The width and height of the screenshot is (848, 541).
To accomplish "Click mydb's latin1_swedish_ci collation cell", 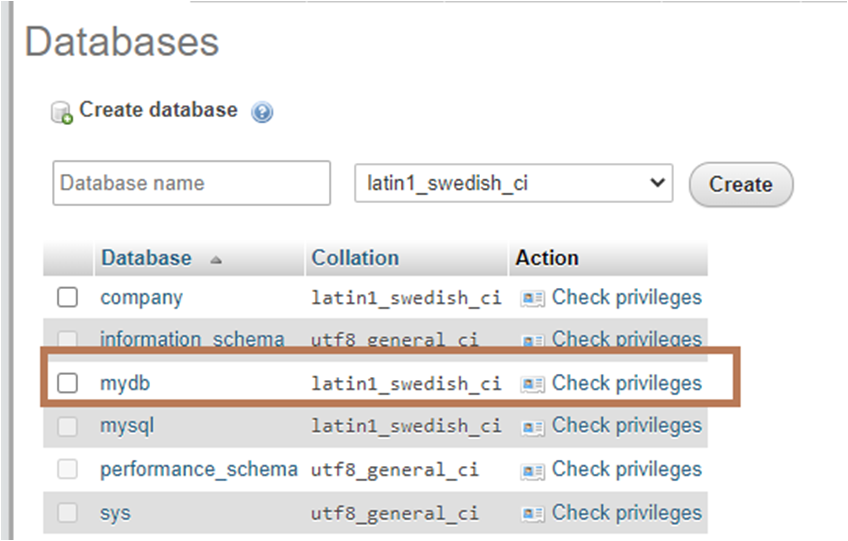I will click(406, 384).
